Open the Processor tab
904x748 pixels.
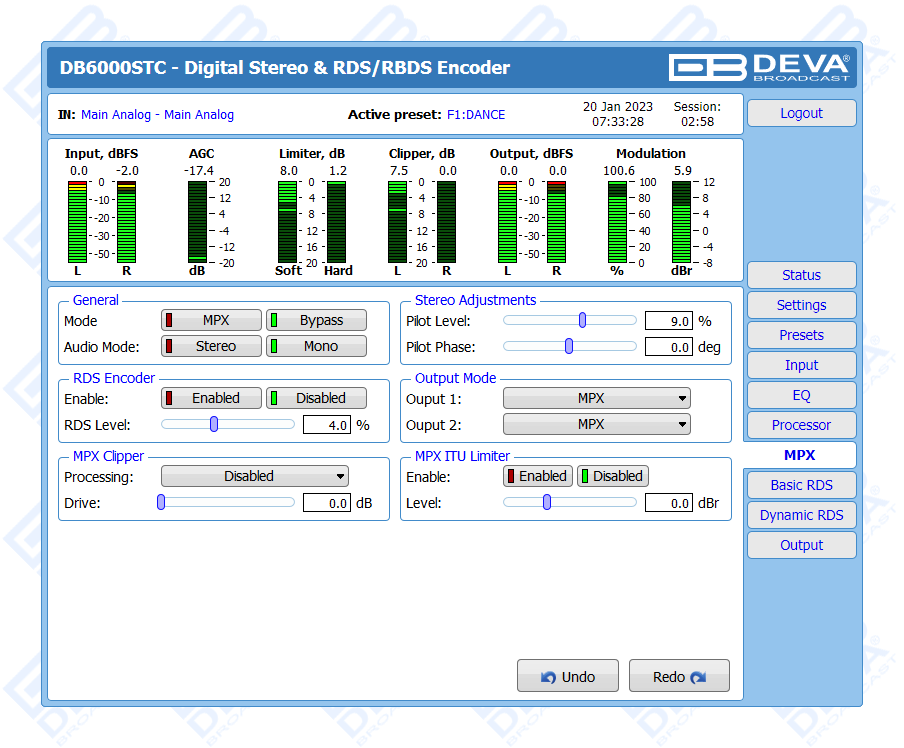pyautogui.click(x=801, y=425)
